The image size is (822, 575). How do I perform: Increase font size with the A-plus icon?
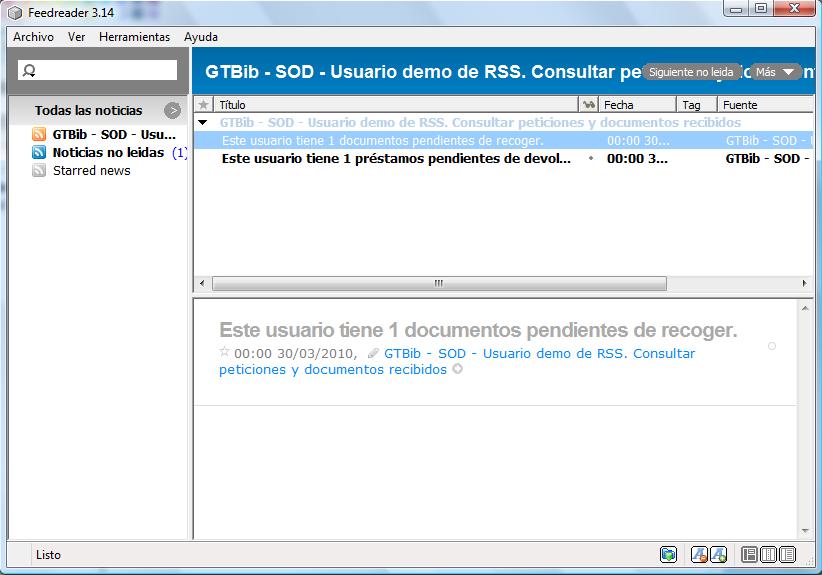click(718, 554)
